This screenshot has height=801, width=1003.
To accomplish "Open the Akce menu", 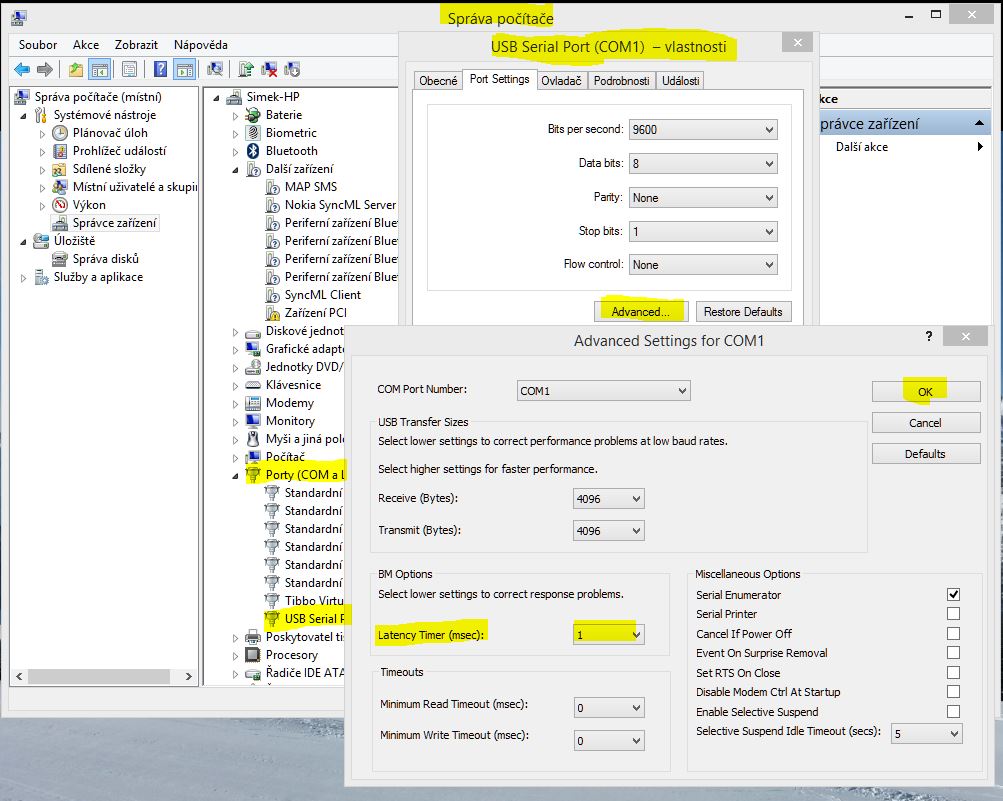I will click(86, 45).
